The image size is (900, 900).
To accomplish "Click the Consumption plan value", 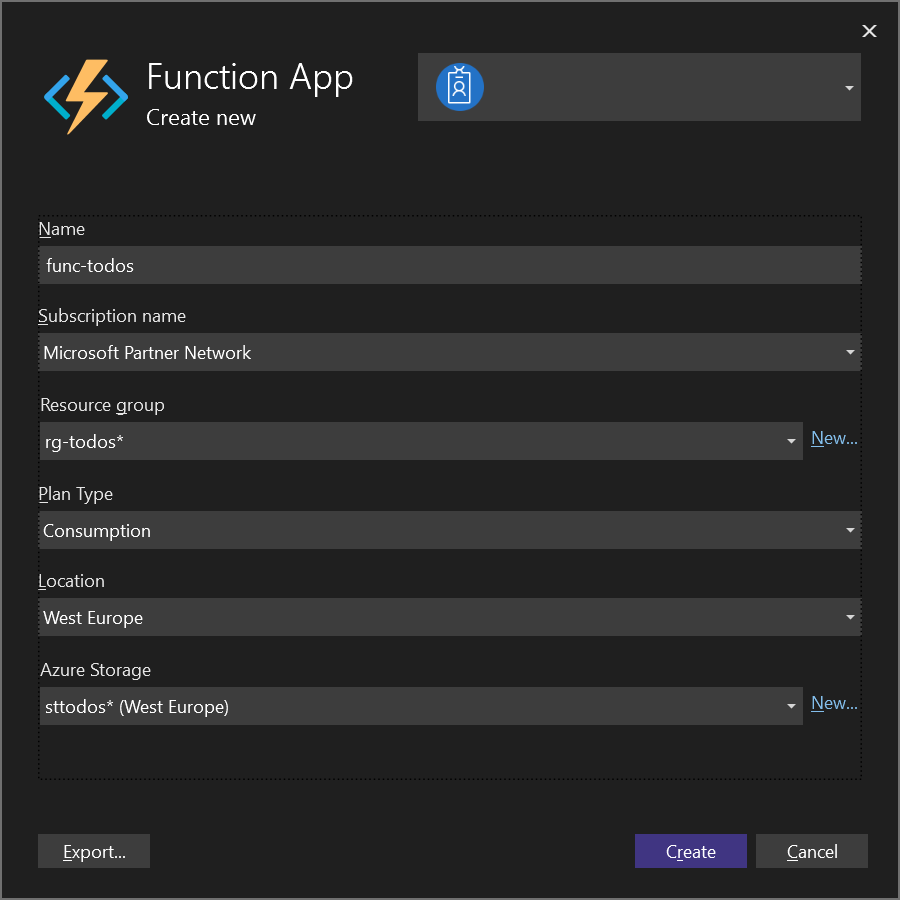I will [x=97, y=530].
